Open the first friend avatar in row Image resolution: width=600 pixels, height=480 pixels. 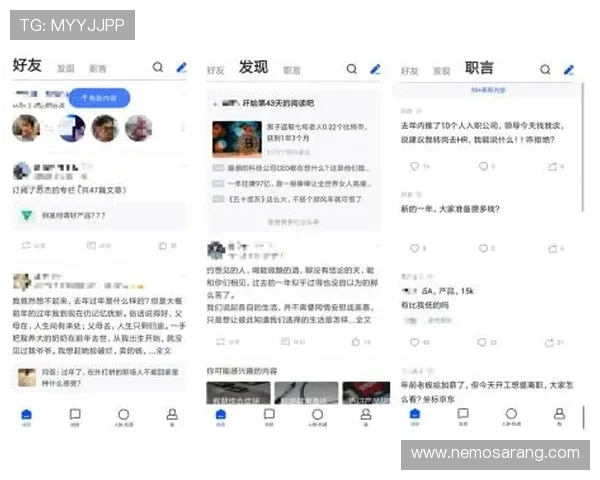(26, 128)
